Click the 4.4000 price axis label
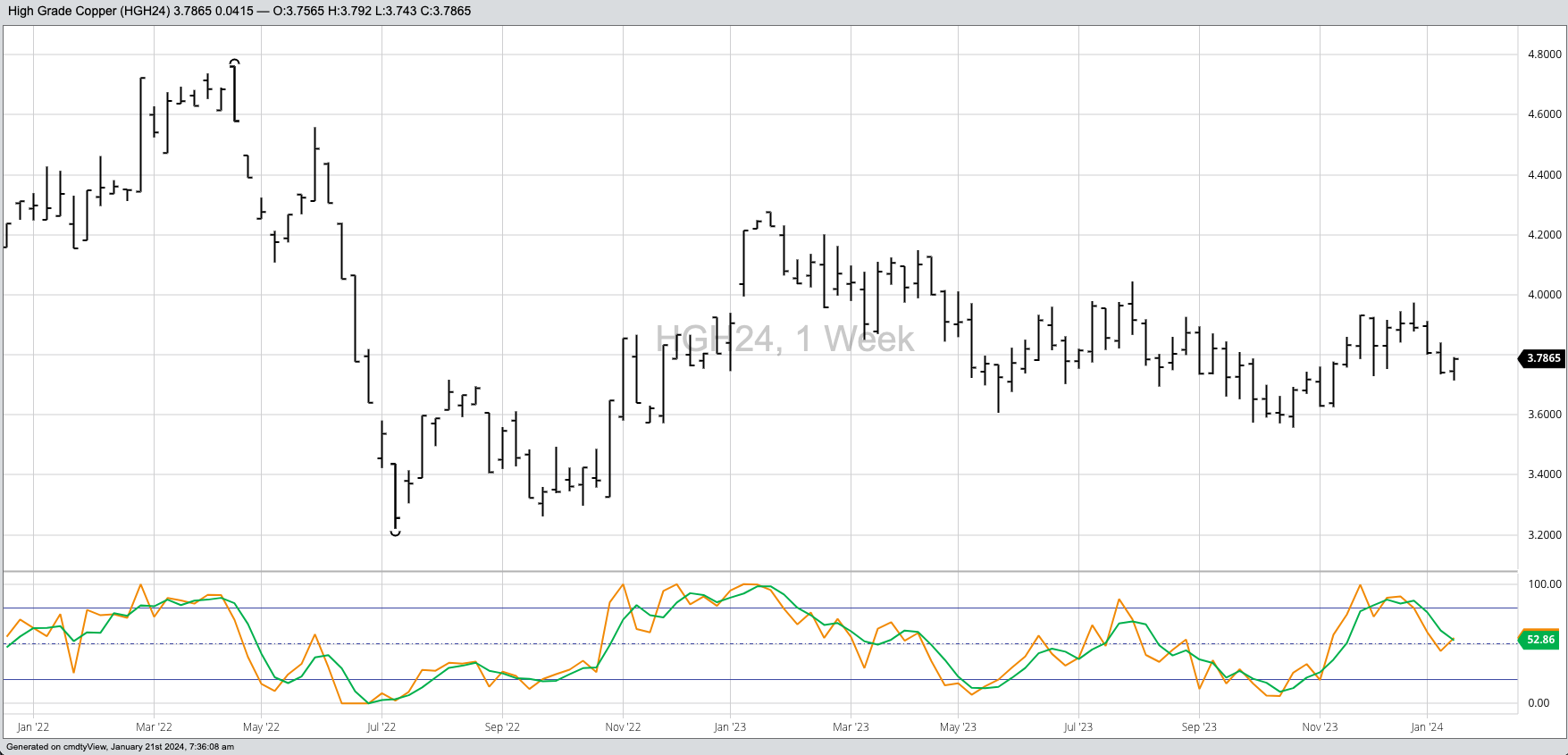This screenshot has width=1568, height=755. pyautogui.click(x=1545, y=175)
